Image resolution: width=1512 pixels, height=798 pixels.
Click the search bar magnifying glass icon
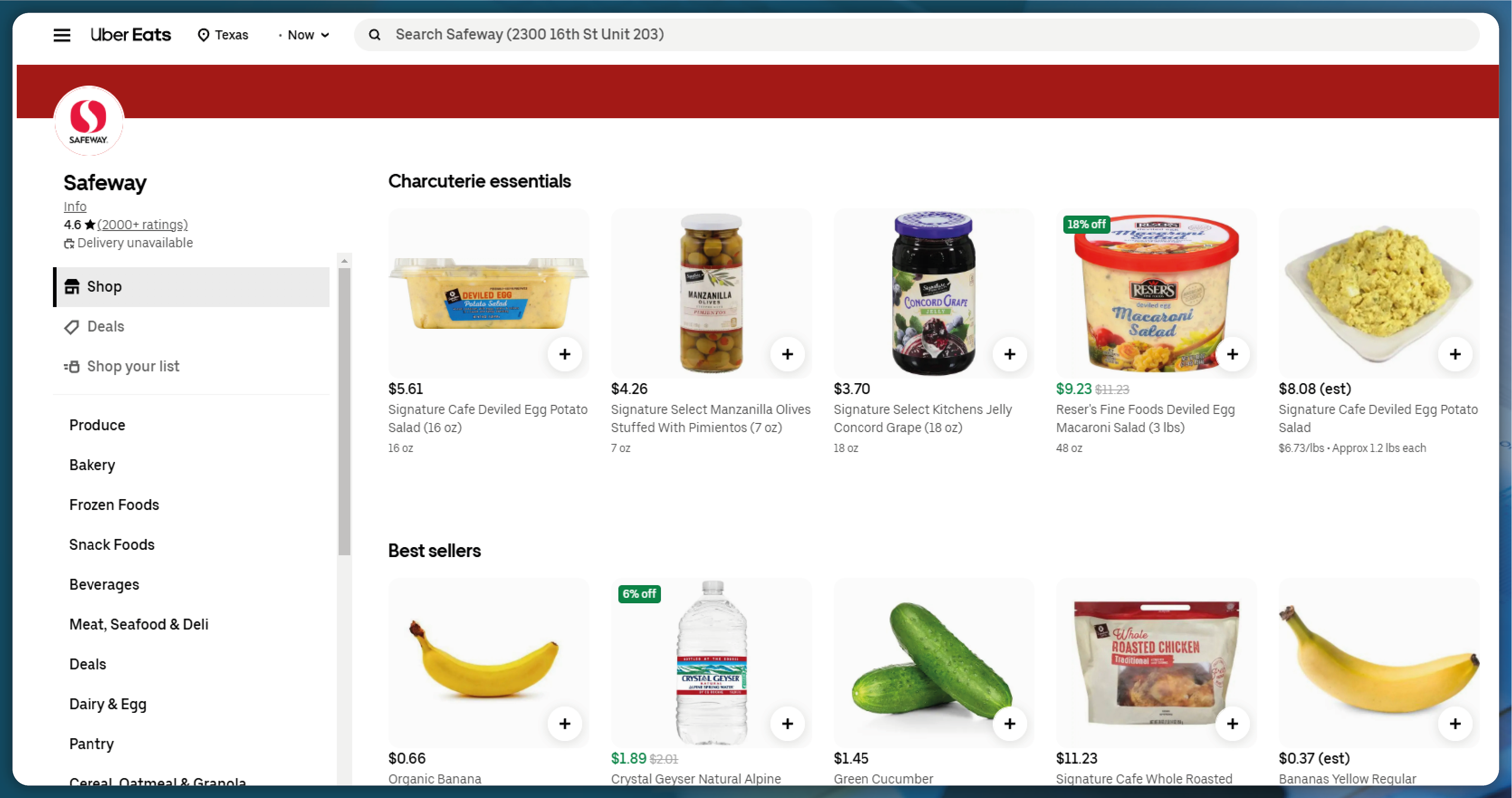(x=374, y=34)
